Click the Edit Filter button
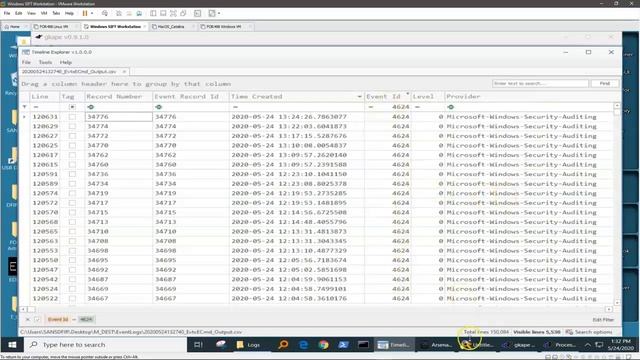 click(603, 320)
